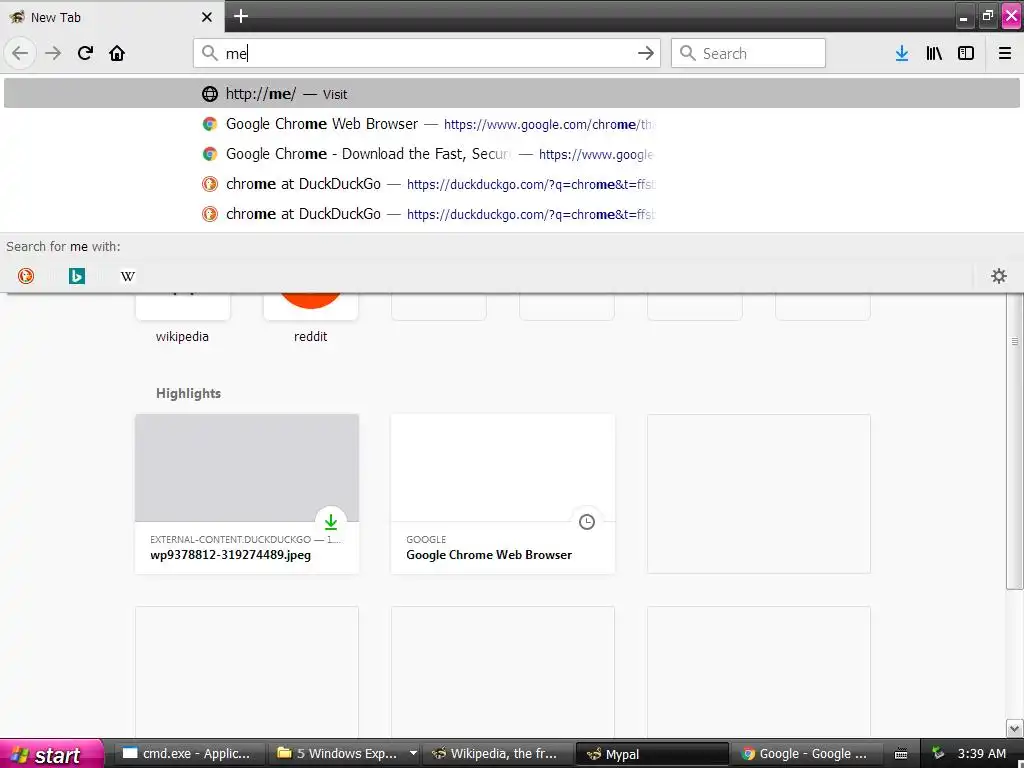The width and height of the screenshot is (1024, 768).
Task: Click the green download badge on jpeg card
Action: coord(330,521)
